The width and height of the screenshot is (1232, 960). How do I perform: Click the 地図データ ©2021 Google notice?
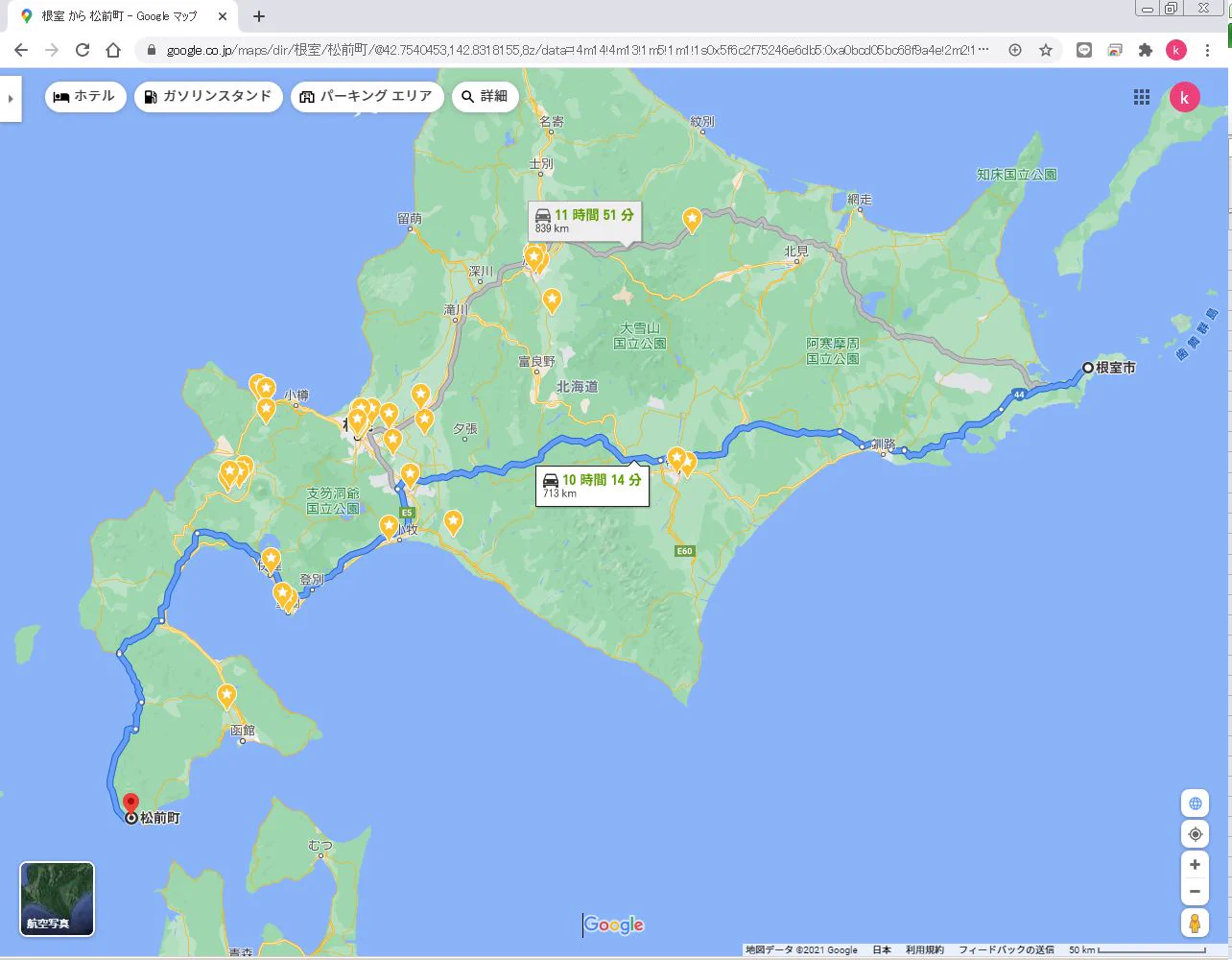click(x=801, y=950)
